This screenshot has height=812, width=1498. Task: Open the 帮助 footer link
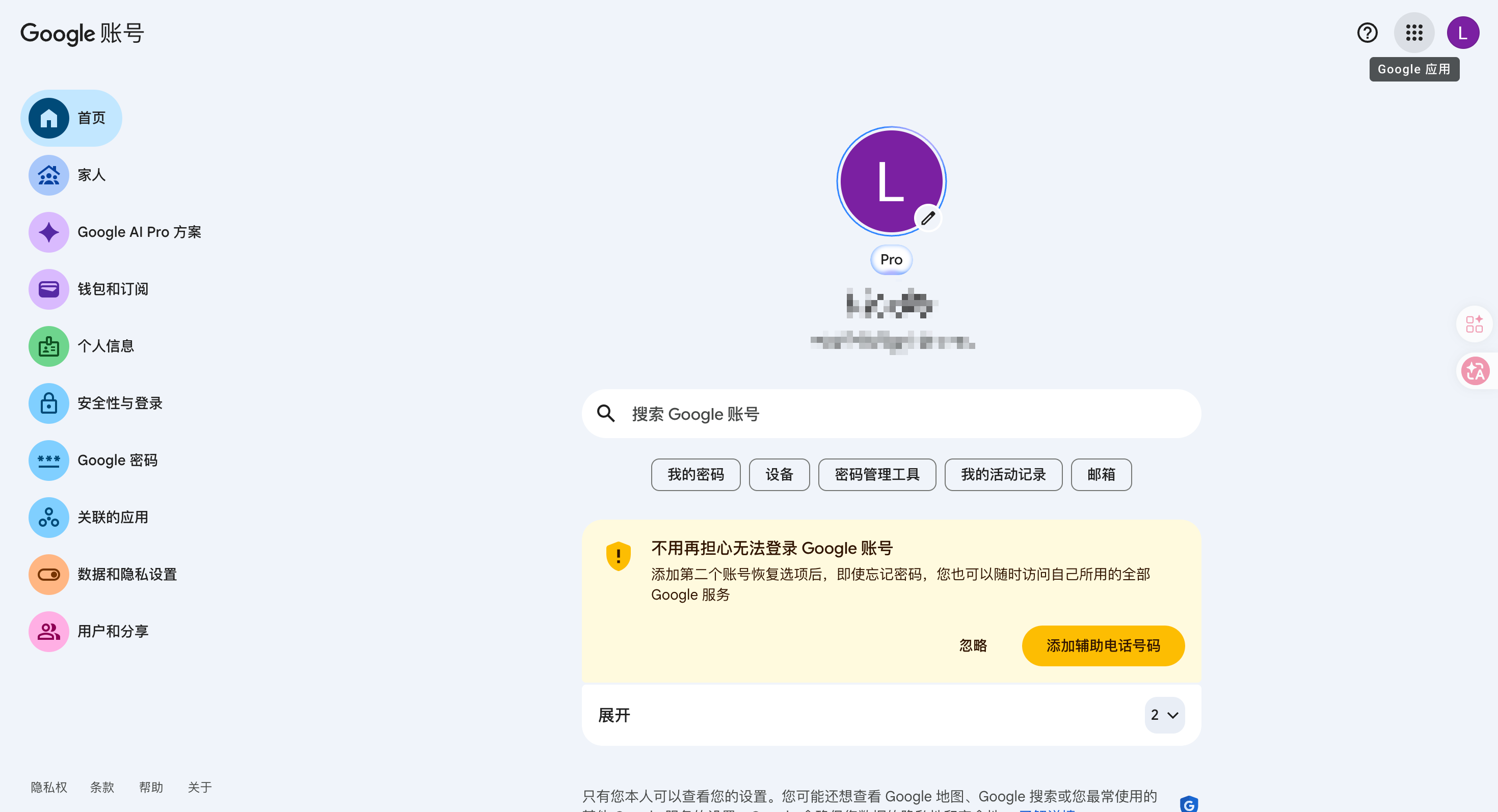[x=151, y=787]
